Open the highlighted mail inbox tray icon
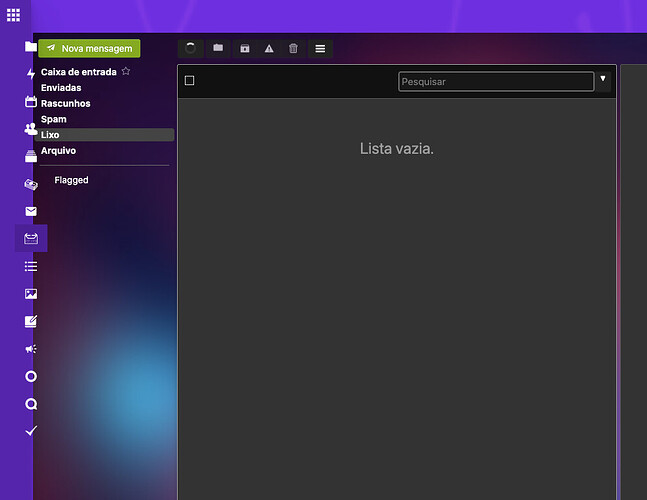647x500 pixels. pos(31,238)
